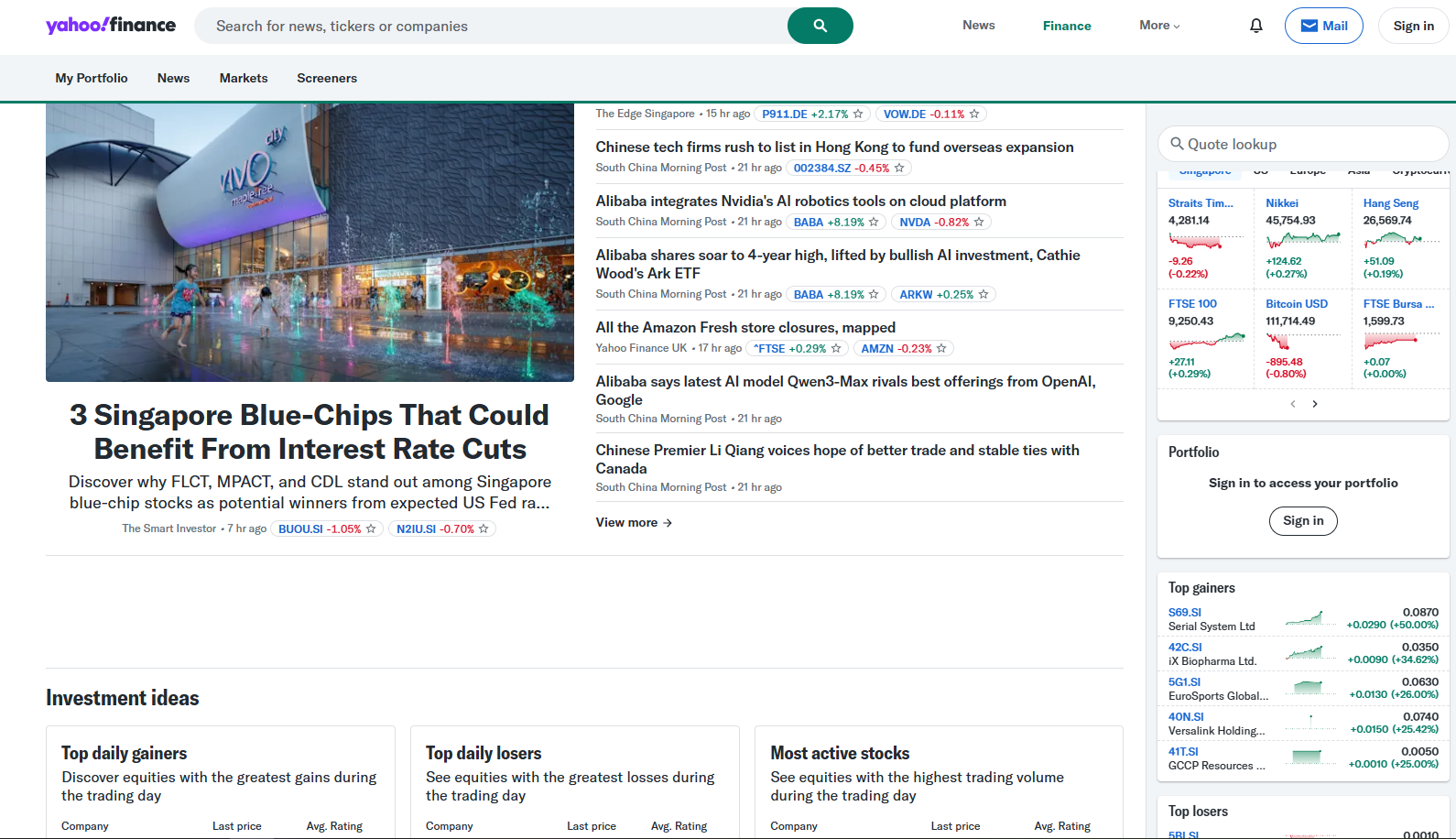The width and height of the screenshot is (1456, 839).
Task: Expand the Markets navigation menu
Action: point(244,79)
